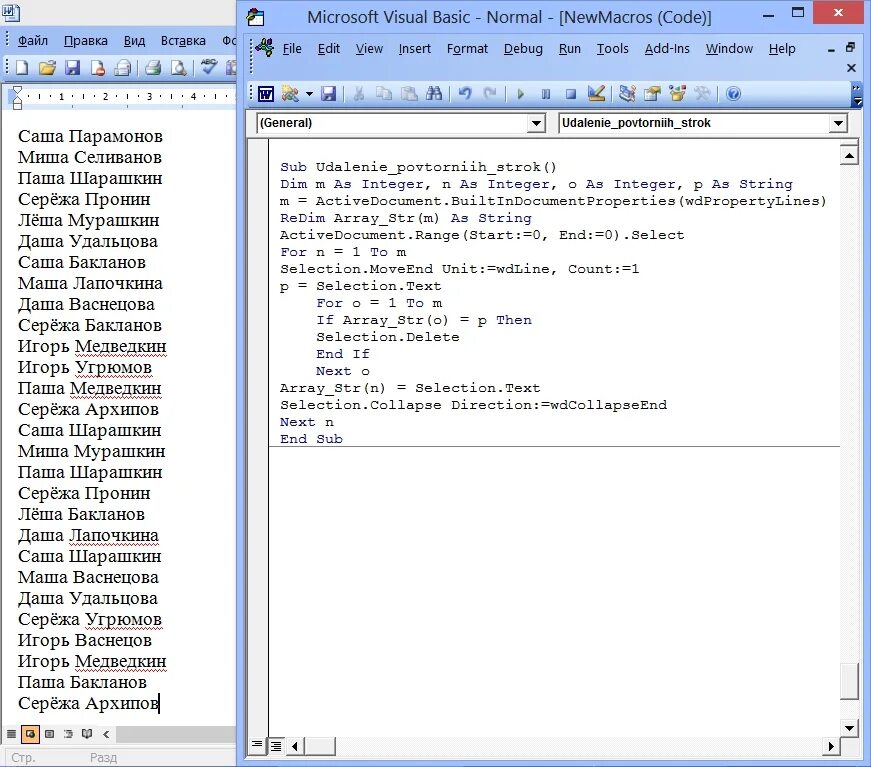871x767 pixels.
Task: Open the Insert menu in Visual Basic
Action: (414, 49)
